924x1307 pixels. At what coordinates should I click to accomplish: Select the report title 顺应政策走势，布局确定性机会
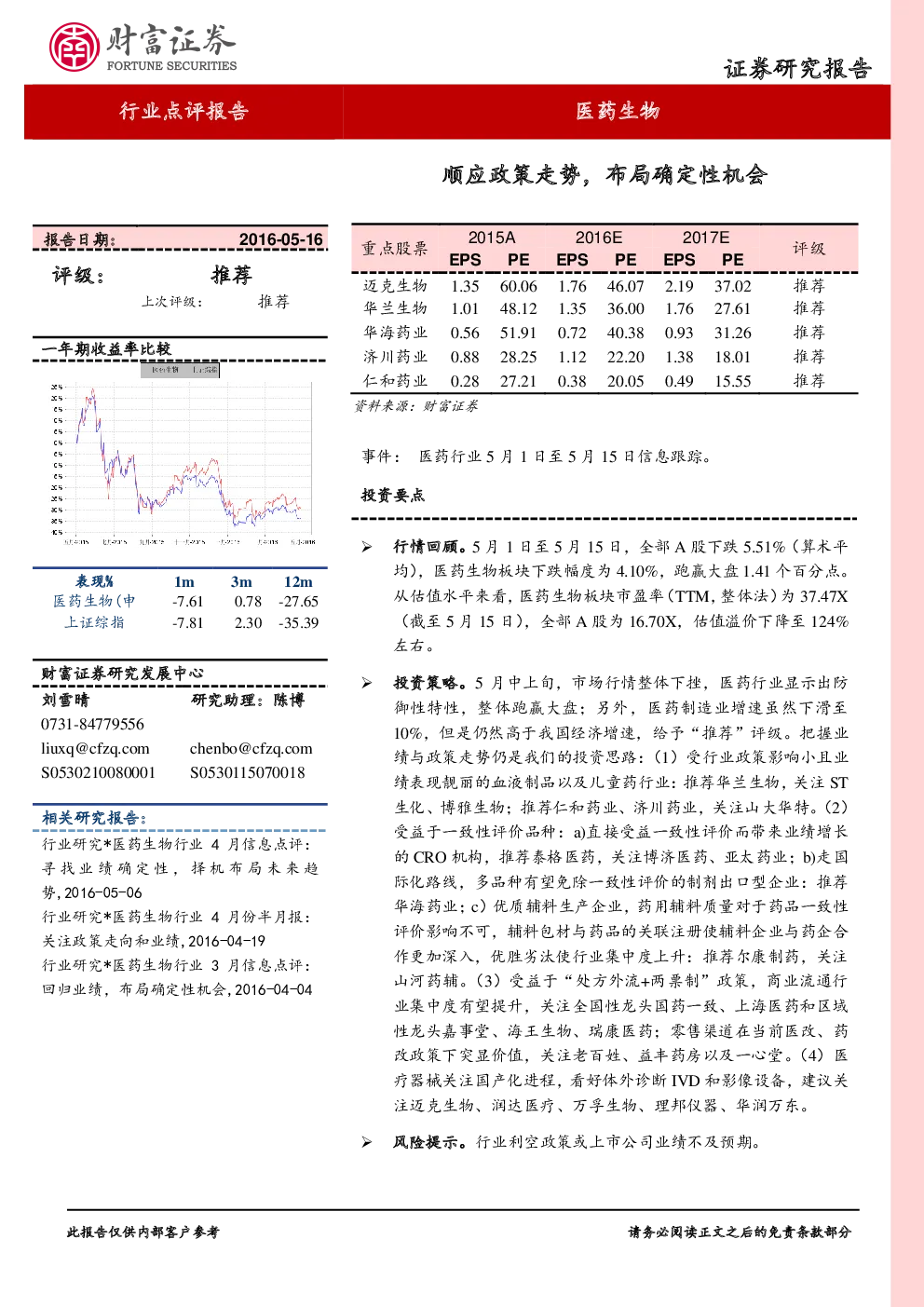click(605, 174)
